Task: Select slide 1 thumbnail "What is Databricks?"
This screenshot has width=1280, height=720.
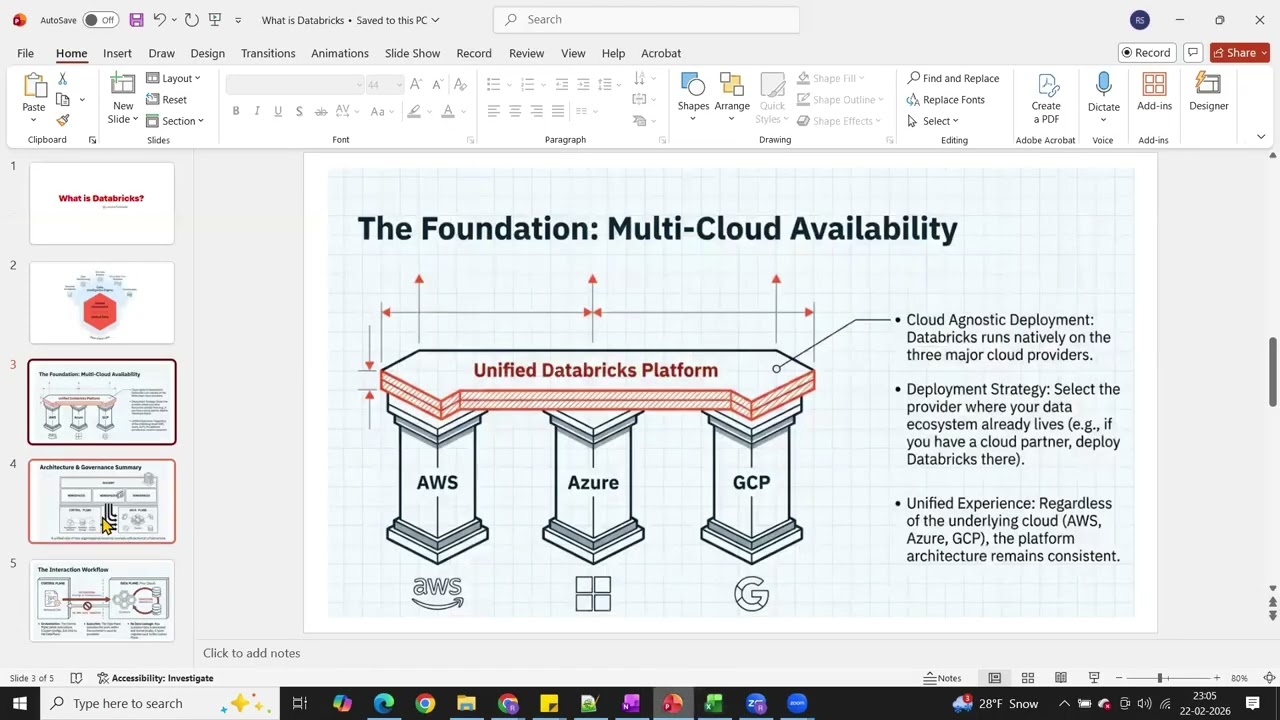Action: click(102, 203)
